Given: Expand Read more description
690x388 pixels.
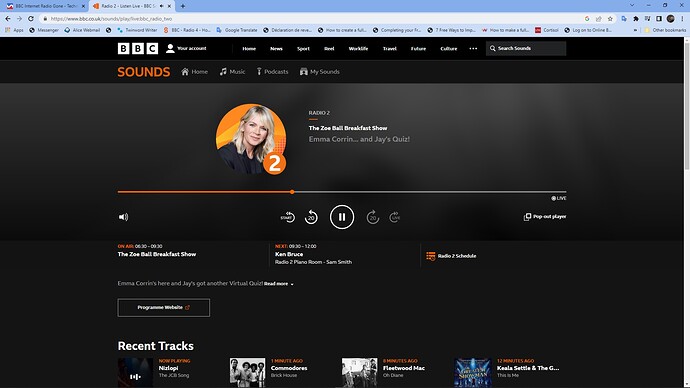Looking at the screenshot, I should pyautogui.click(x=279, y=284).
